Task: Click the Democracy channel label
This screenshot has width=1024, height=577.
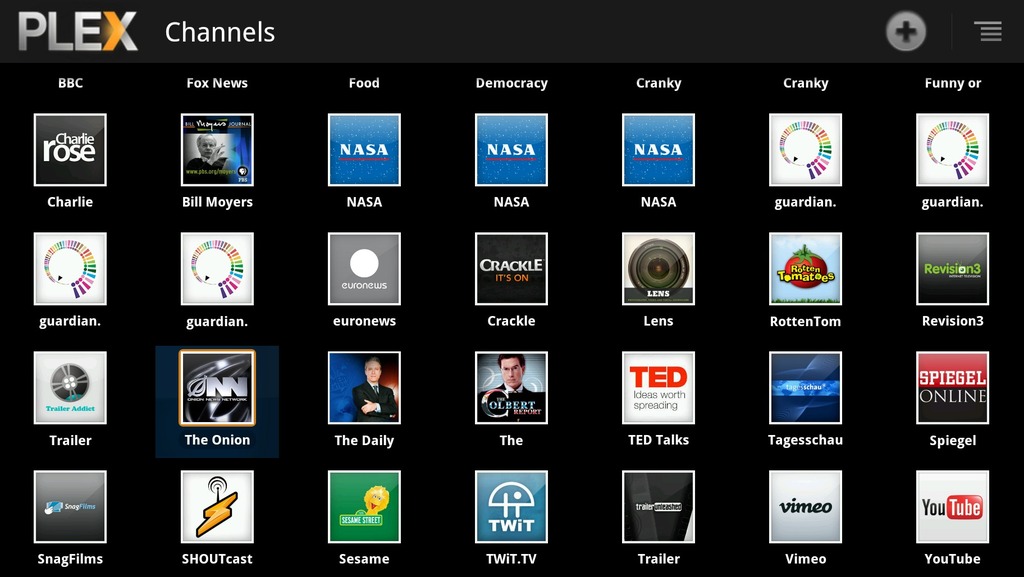Action: pos(511,84)
